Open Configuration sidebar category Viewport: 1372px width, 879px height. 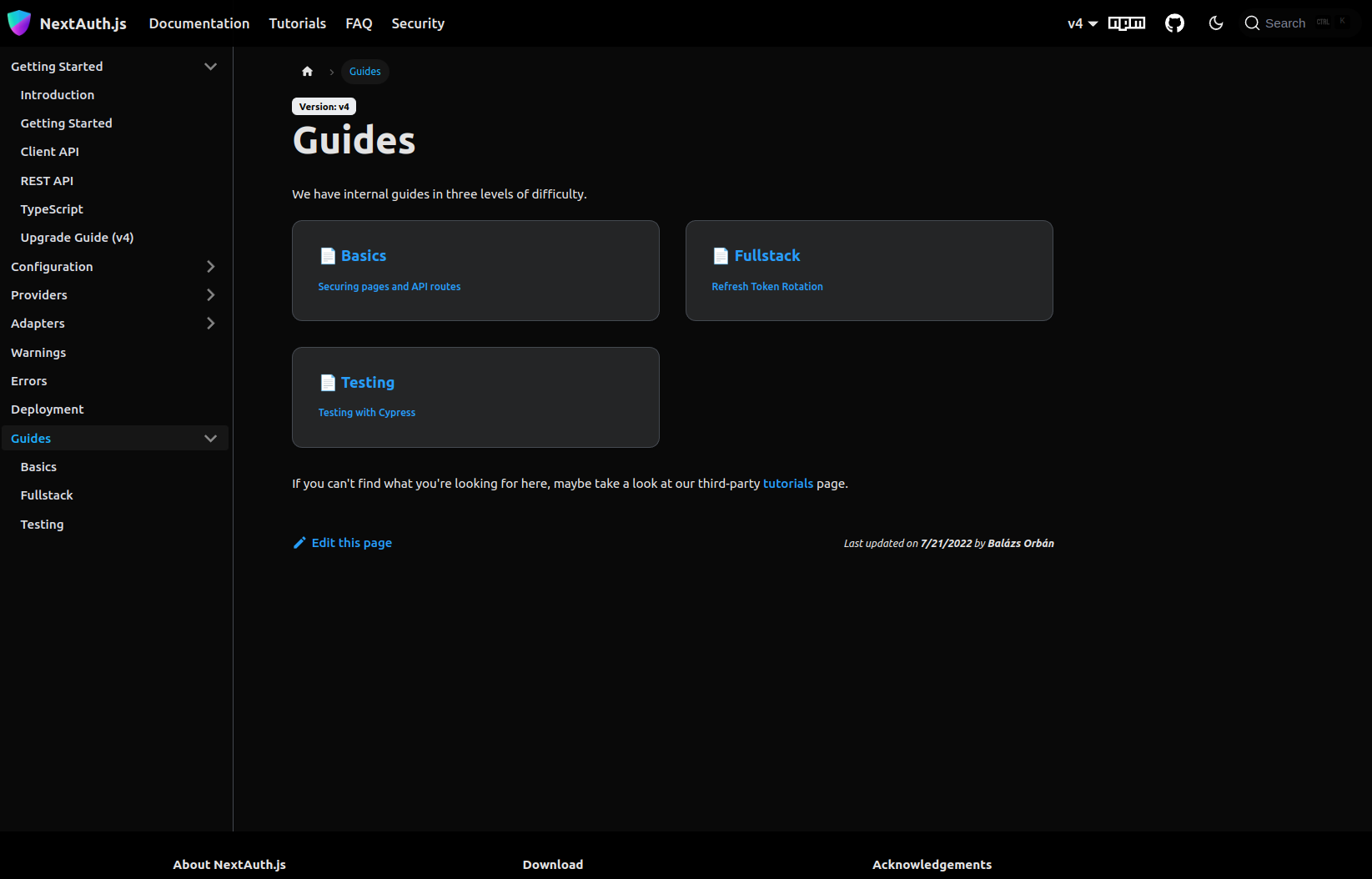tap(52, 267)
